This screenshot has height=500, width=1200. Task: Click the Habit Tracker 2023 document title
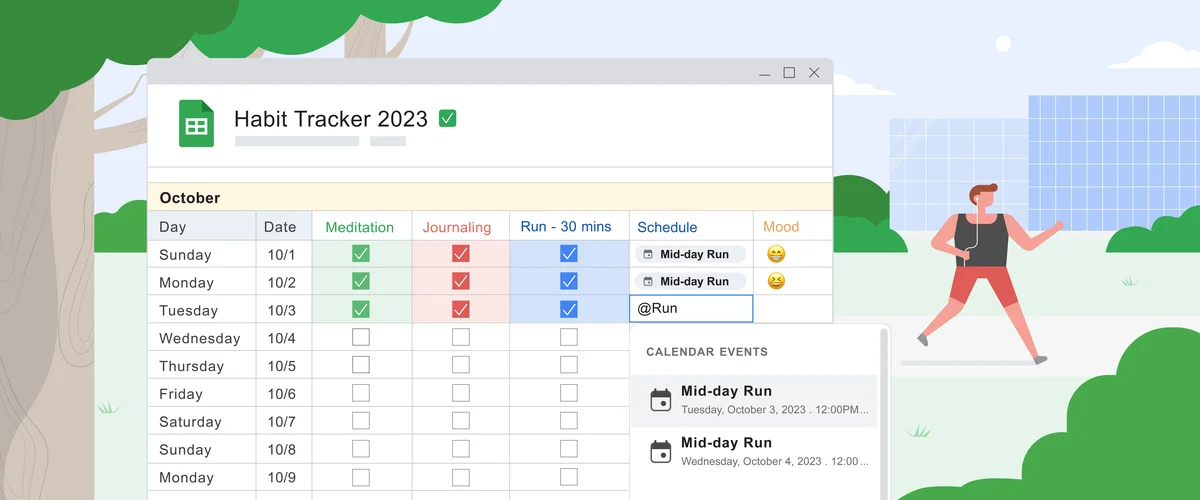pyautogui.click(x=331, y=119)
